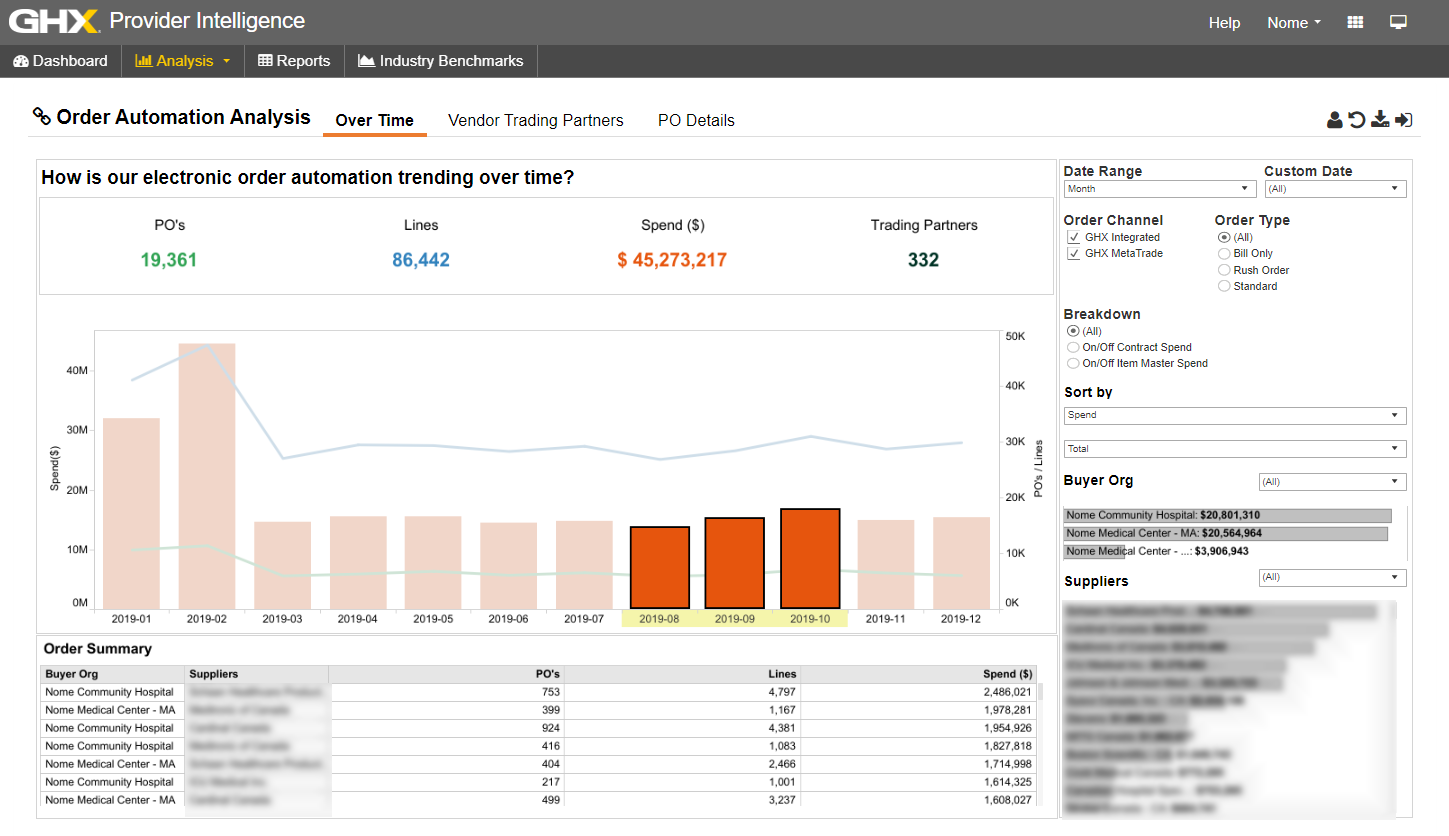
Task: Click the sign-in arrow export icon
Action: (x=1403, y=120)
